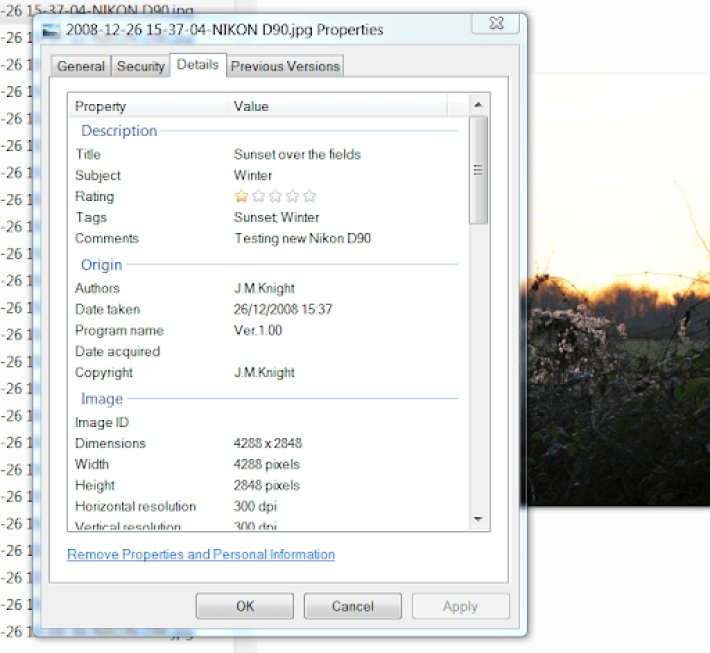Click the 'Image' section heading

pyautogui.click(x=102, y=399)
